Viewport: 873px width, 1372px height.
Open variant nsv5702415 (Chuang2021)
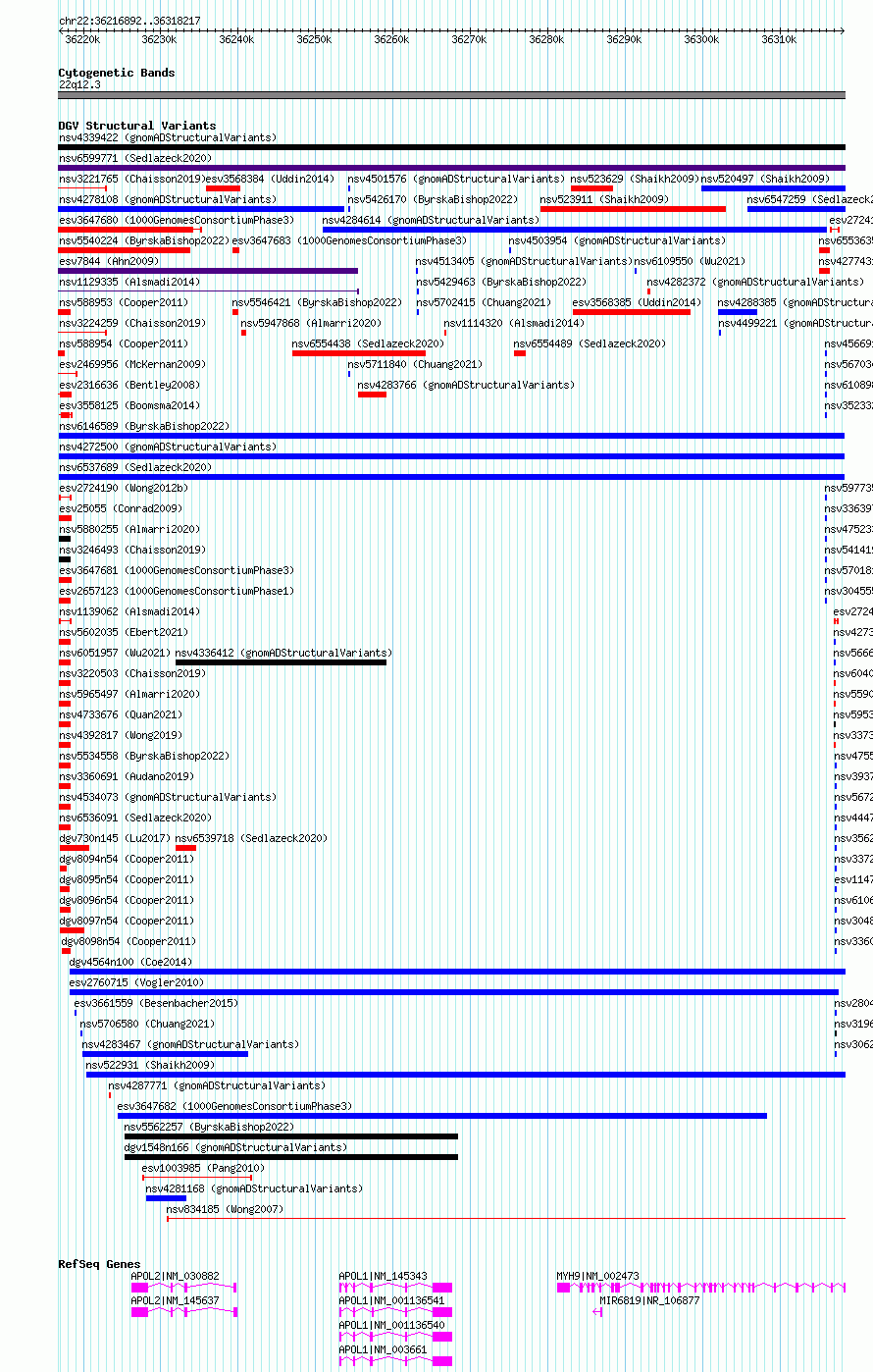(484, 302)
